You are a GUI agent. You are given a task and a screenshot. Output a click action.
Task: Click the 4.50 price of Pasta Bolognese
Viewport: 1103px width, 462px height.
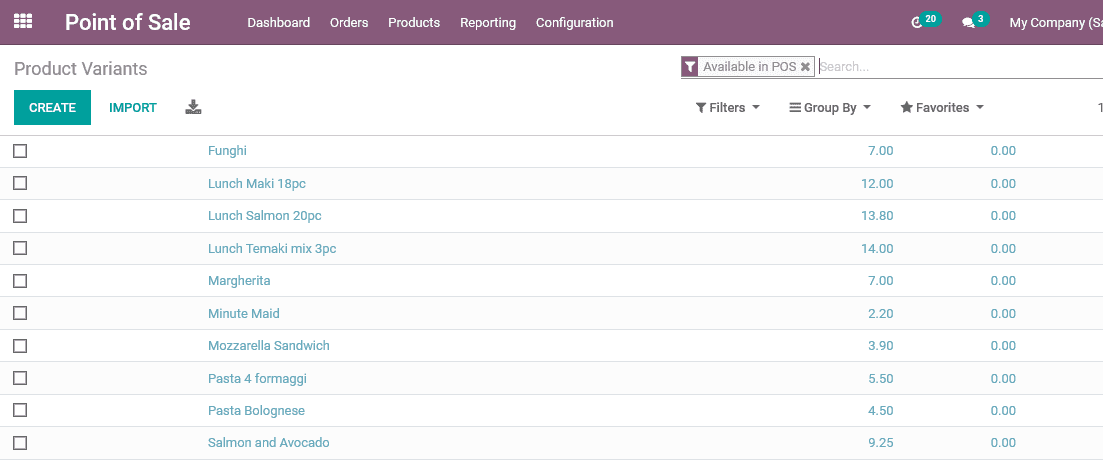coord(881,411)
